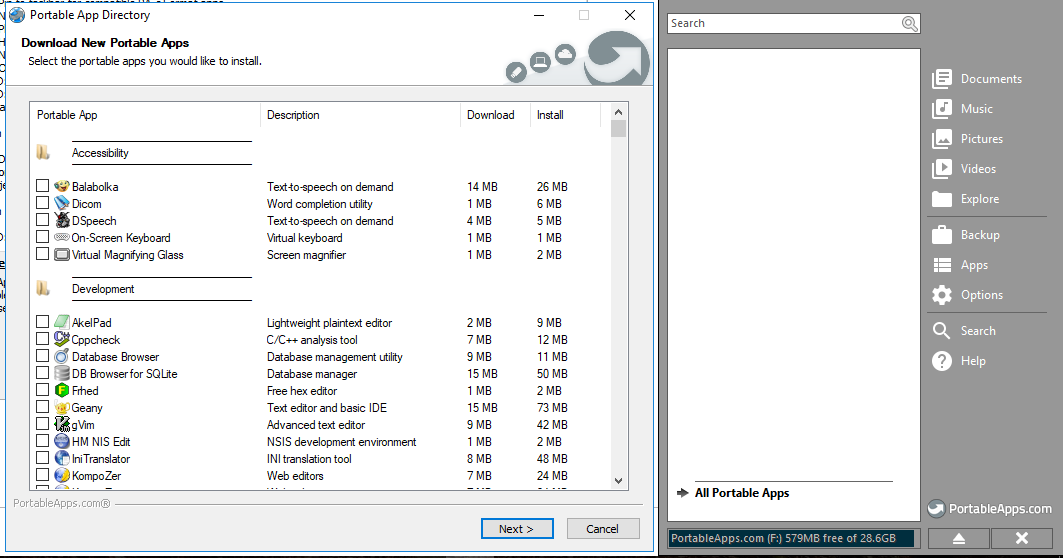This screenshot has width=1063, height=558.
Task: Select the Development category heading
Action: [103, 289]
